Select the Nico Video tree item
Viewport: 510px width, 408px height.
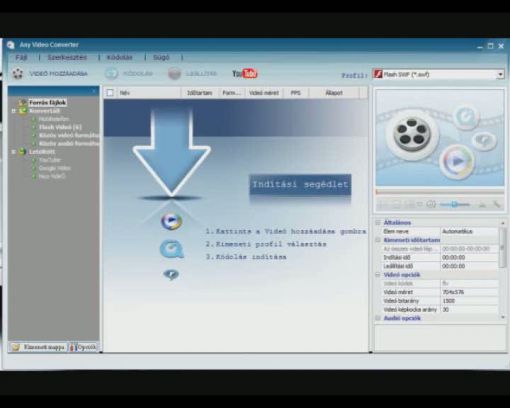(x=52, y=176)
